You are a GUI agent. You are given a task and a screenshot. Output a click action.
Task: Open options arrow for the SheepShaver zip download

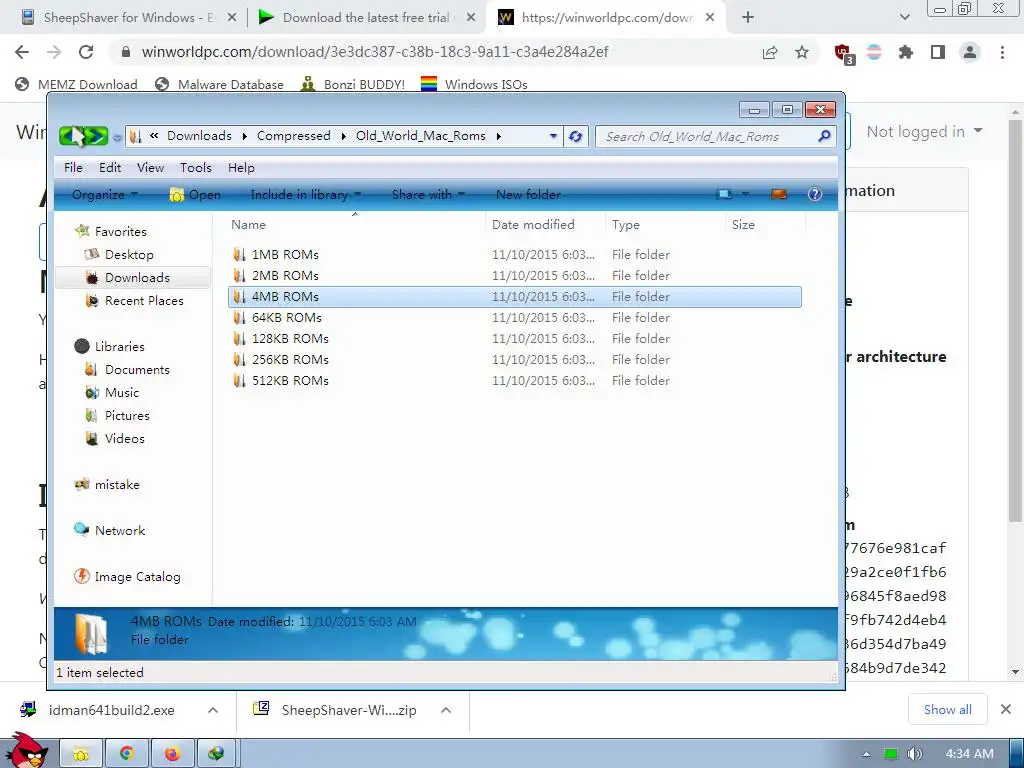pos(446,710)
